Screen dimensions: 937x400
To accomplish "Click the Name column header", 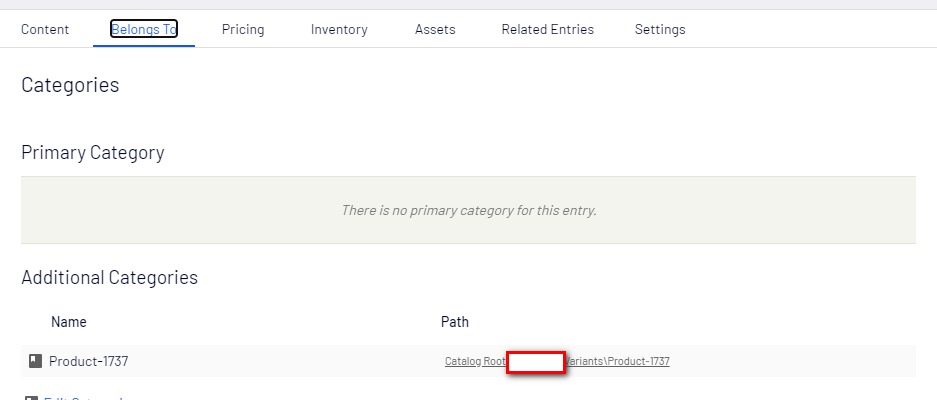I will pyautogui.click(x=69, y=322).
